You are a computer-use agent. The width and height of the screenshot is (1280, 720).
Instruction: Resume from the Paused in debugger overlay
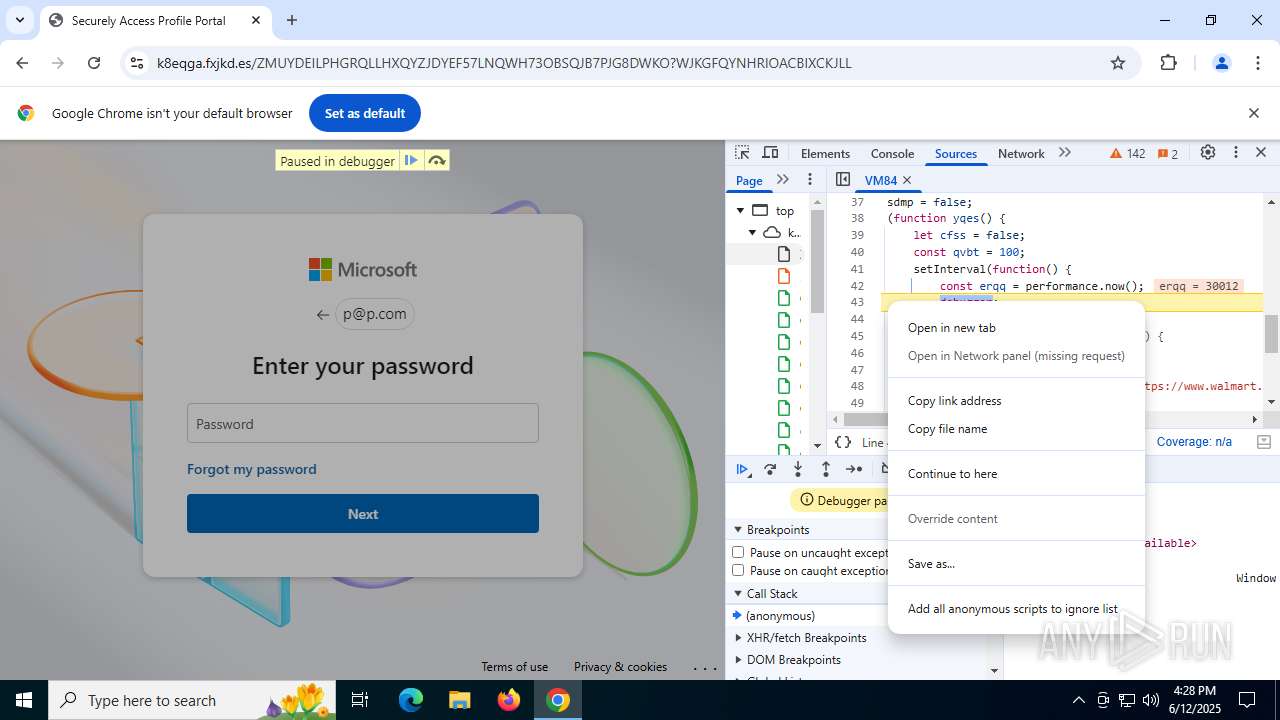pos(411,161)
